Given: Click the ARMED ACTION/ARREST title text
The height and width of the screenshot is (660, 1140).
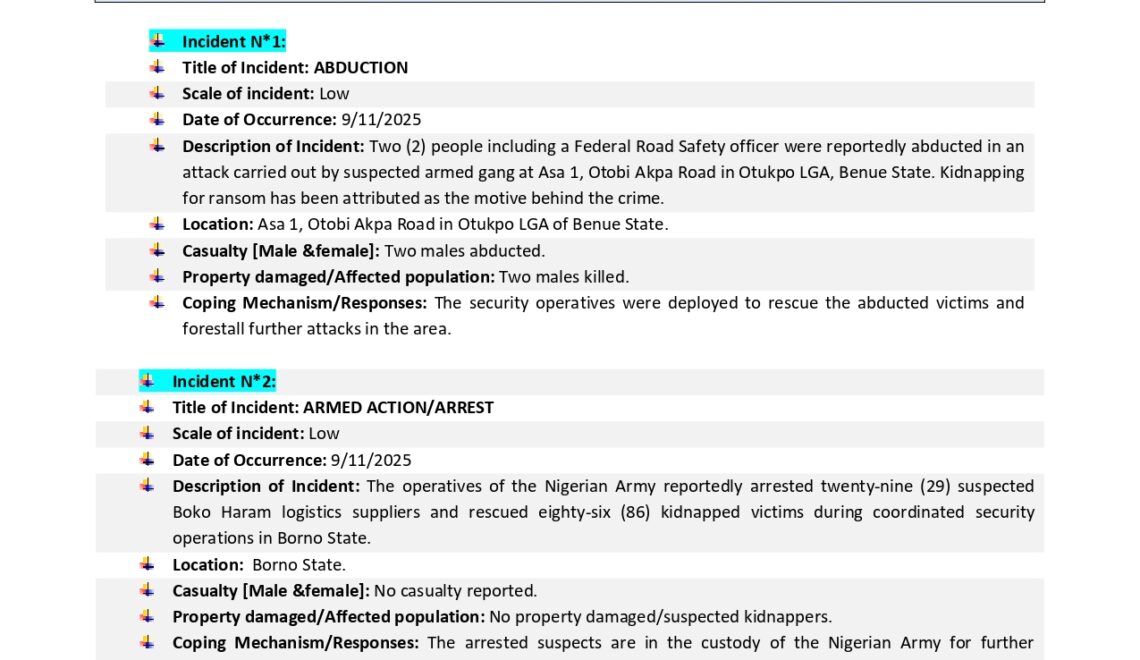Looking at the screenshot, I should [x=398, y=408].
